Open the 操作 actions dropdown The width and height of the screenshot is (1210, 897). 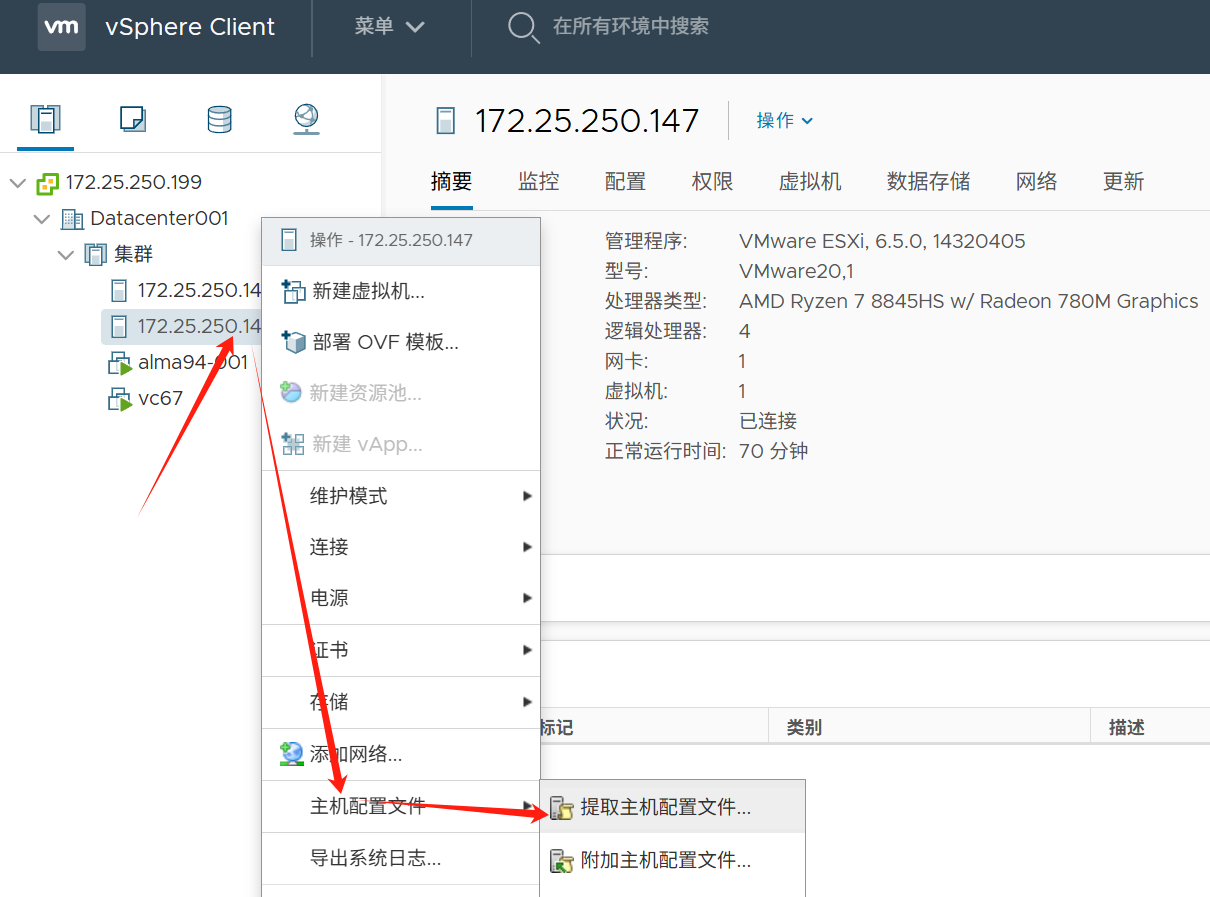pyautogui.click(x=785, y=121)
